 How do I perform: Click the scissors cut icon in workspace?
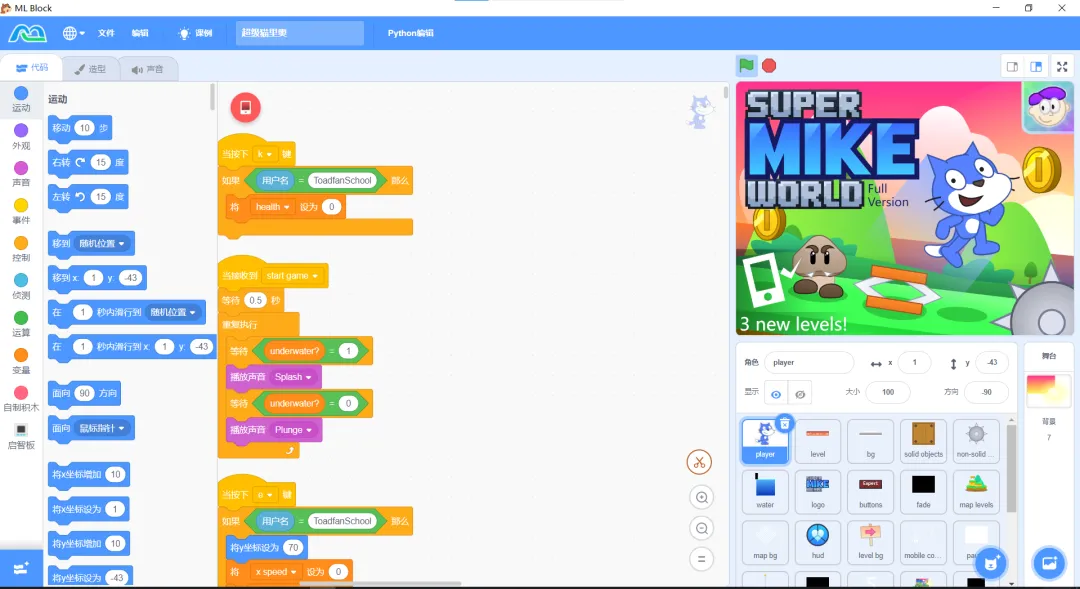(x=699, y=462)
